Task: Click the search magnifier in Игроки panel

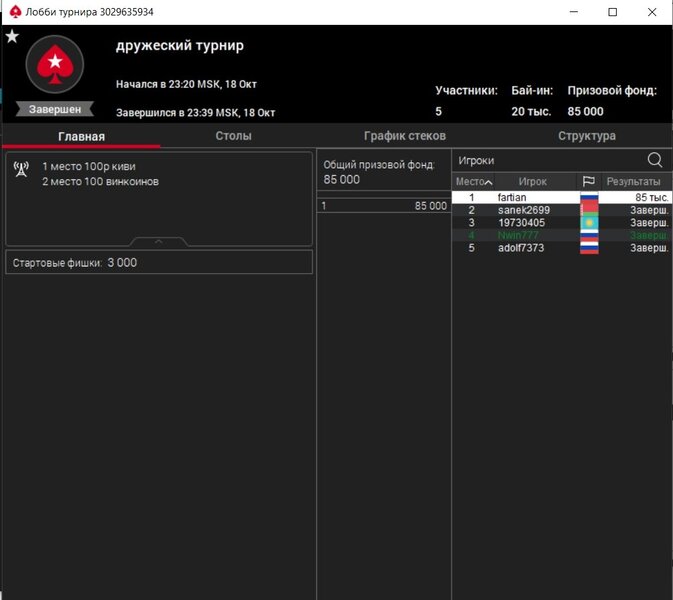Action: [x=655, y=160]
